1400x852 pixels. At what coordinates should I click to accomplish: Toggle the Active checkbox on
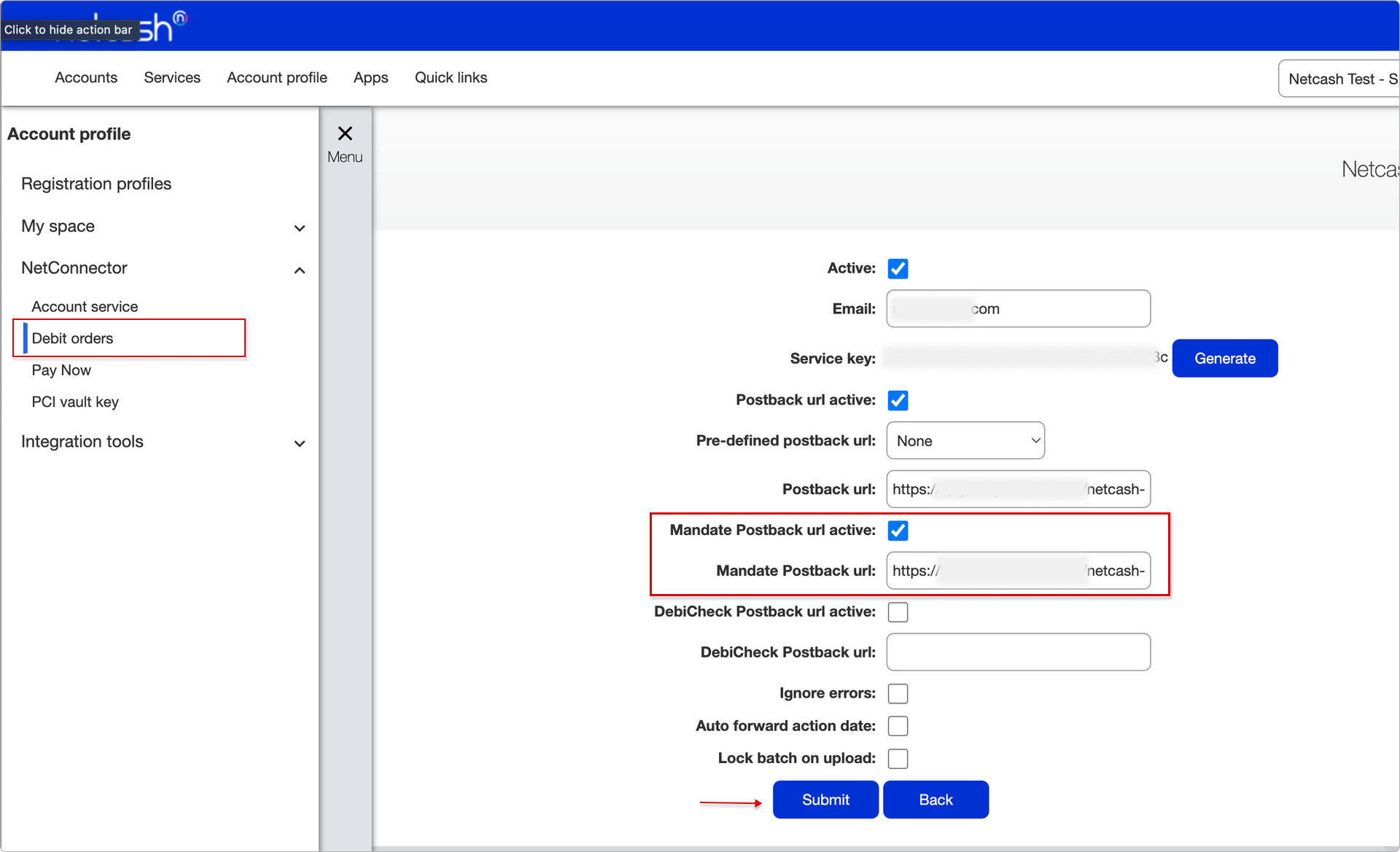click(x=898, y=267)
